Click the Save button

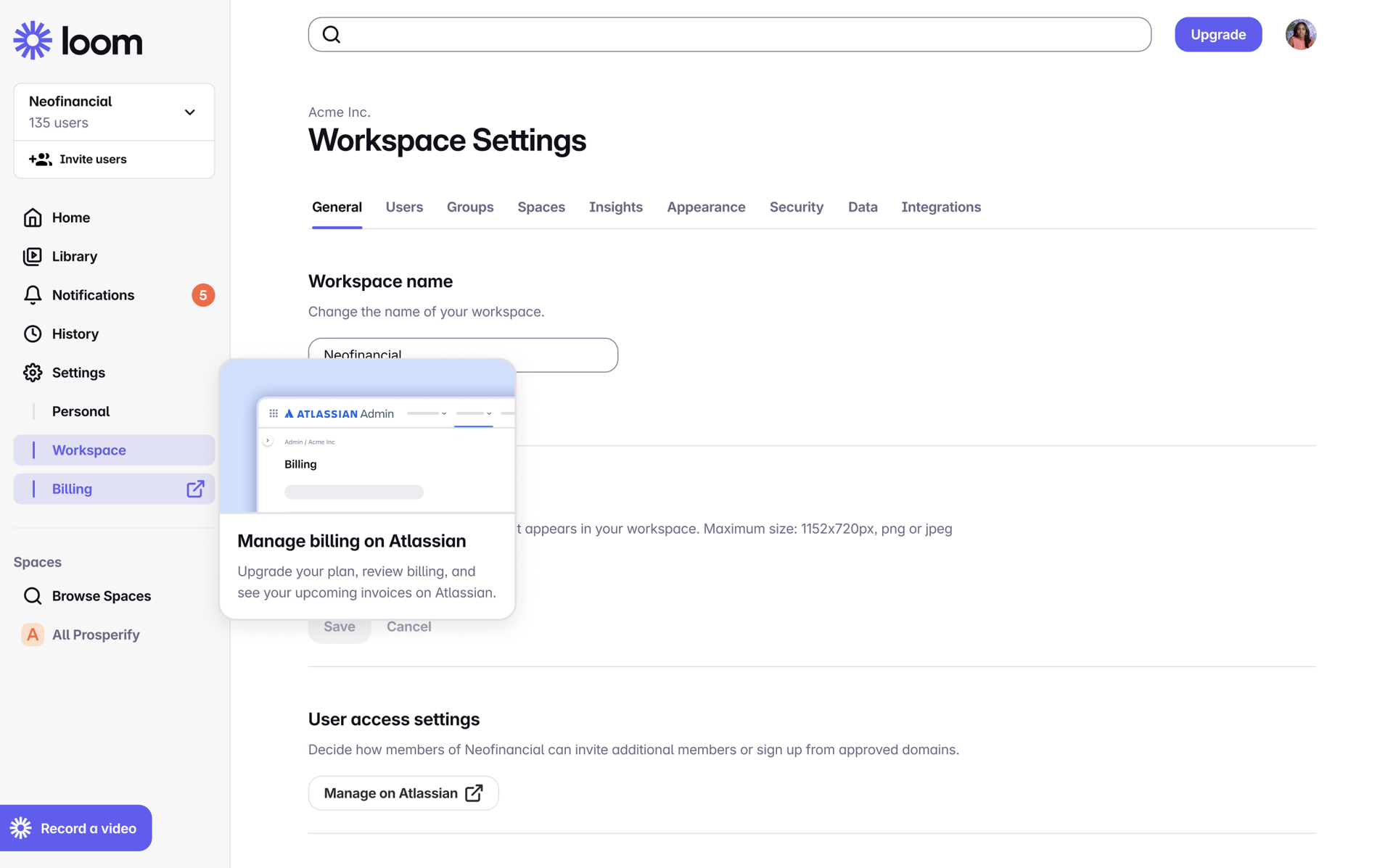340,627
